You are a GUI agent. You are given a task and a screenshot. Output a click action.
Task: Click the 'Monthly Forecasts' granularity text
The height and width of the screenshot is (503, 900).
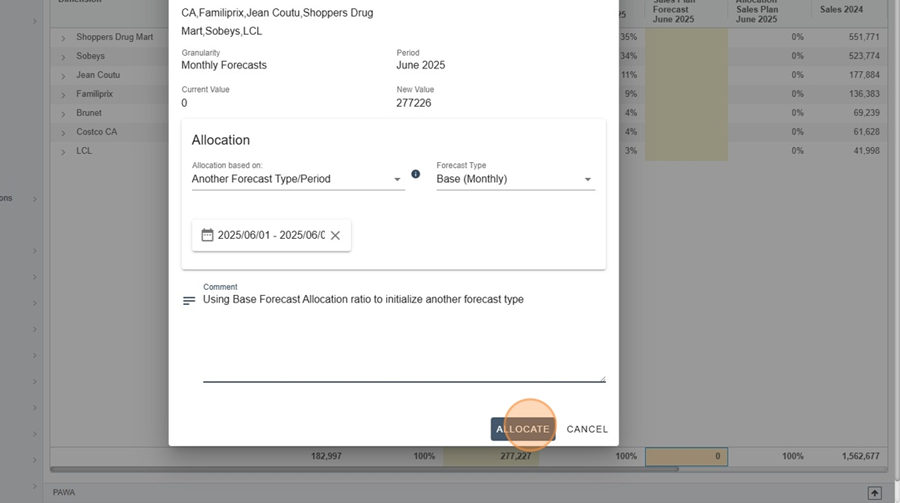tap(224, 65)
